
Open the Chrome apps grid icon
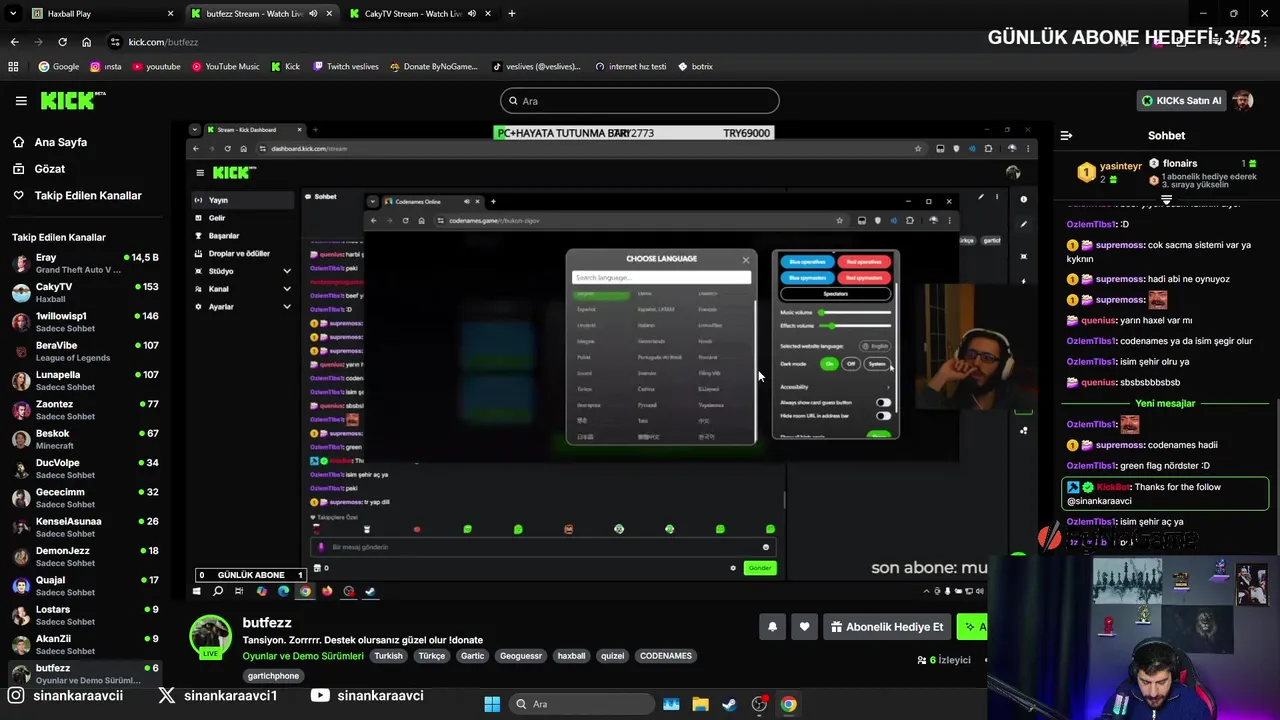(13, 67)
